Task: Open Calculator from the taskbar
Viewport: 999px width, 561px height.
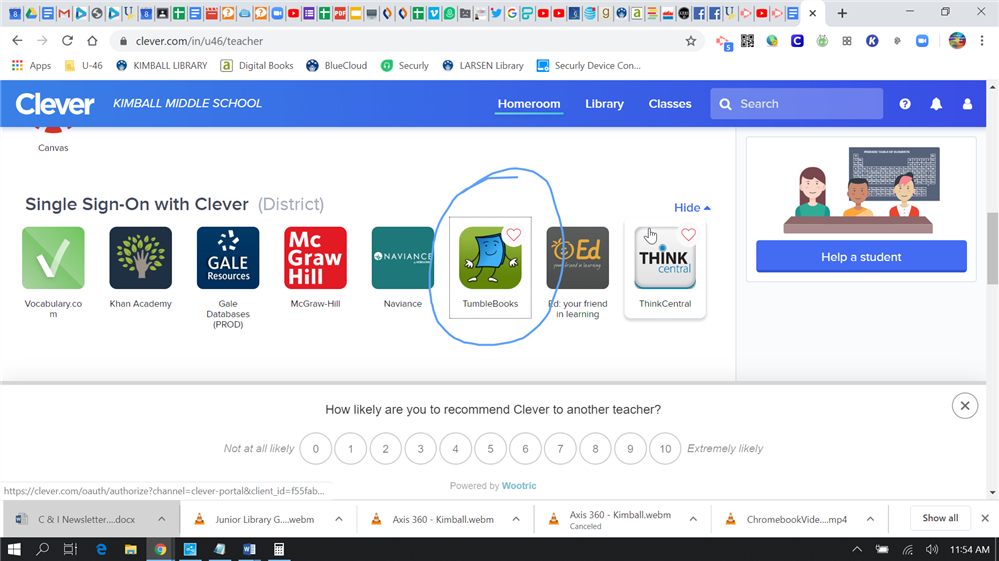Action: click(x=278, y=549)
